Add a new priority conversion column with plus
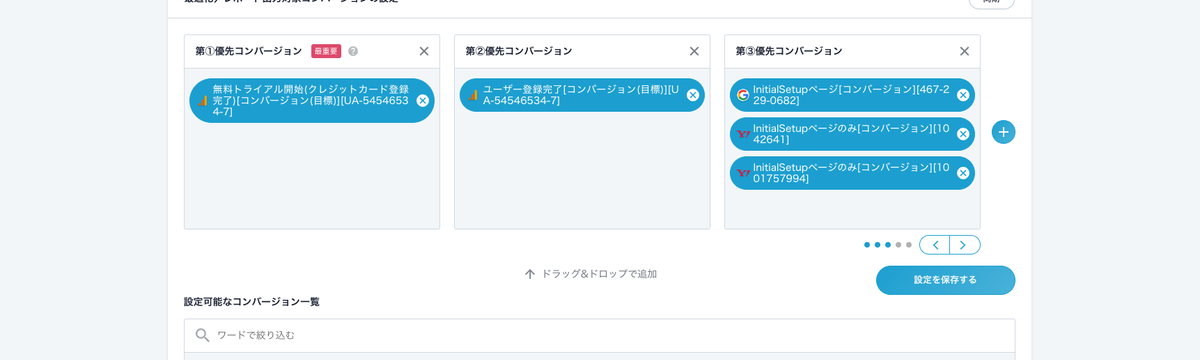Image resolution: width=1200 pixels, height=360 pixels. click(1003, 132)
